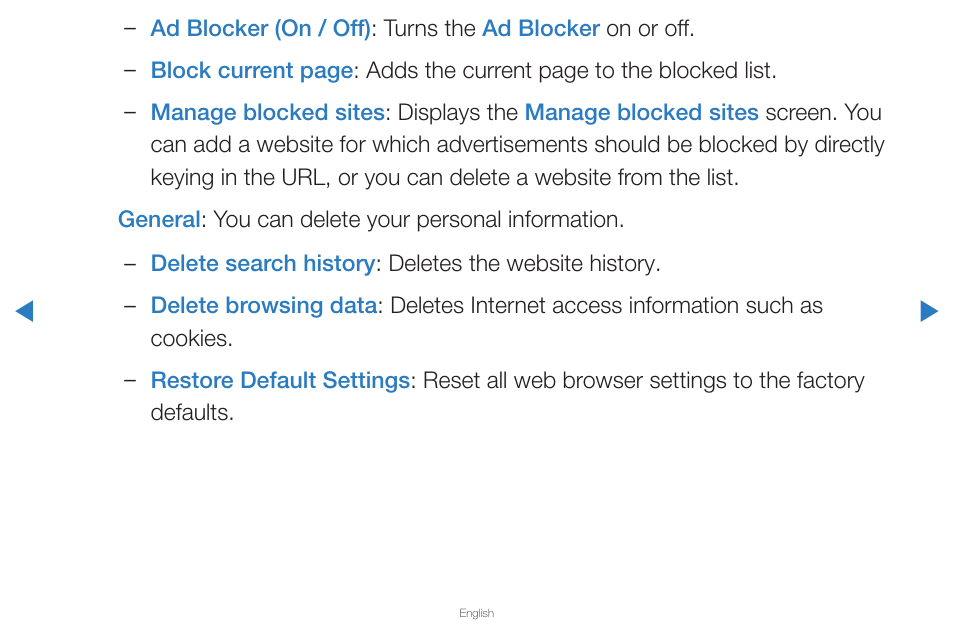This screenshot has width=954, height=624.
Task: Open the Ad Blocker (On / Off) link
Action: [260, 29]
